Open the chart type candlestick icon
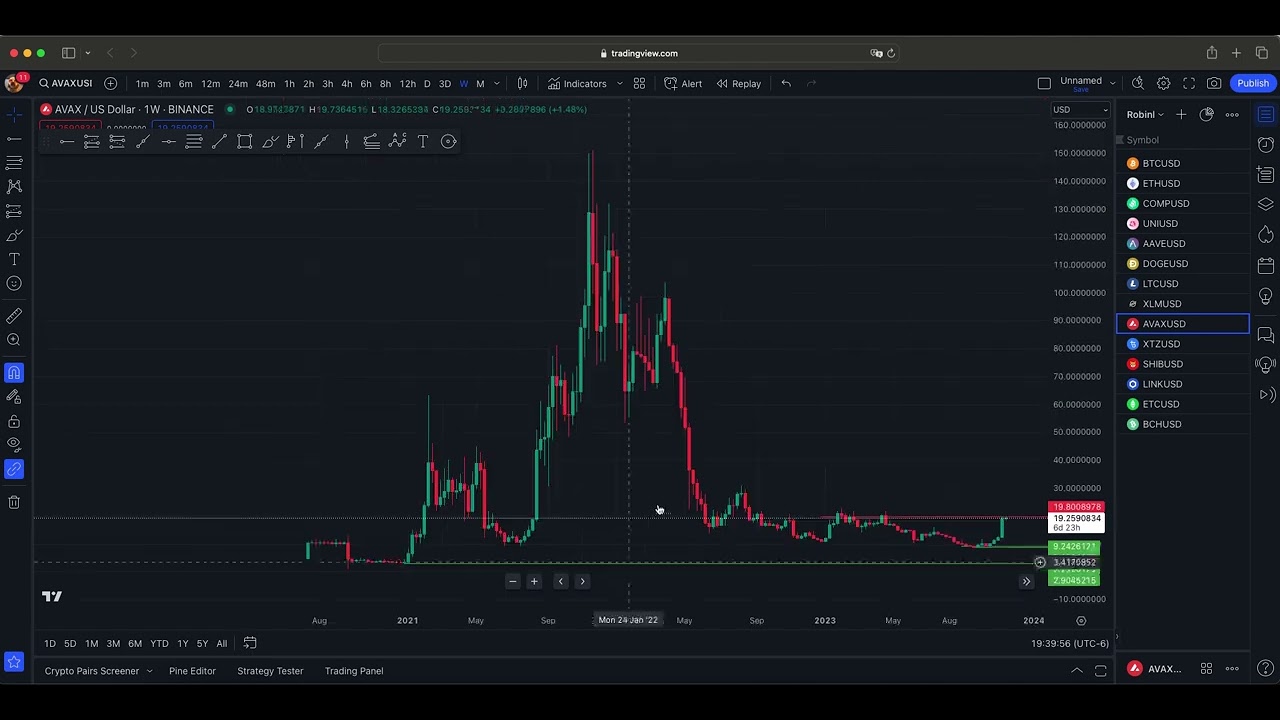 [x=522, y=84]
